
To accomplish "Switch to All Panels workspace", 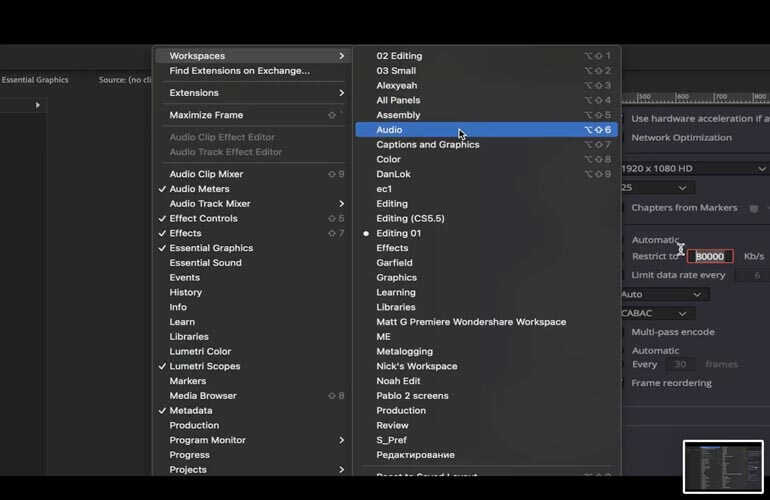I will tap(487, 100).
